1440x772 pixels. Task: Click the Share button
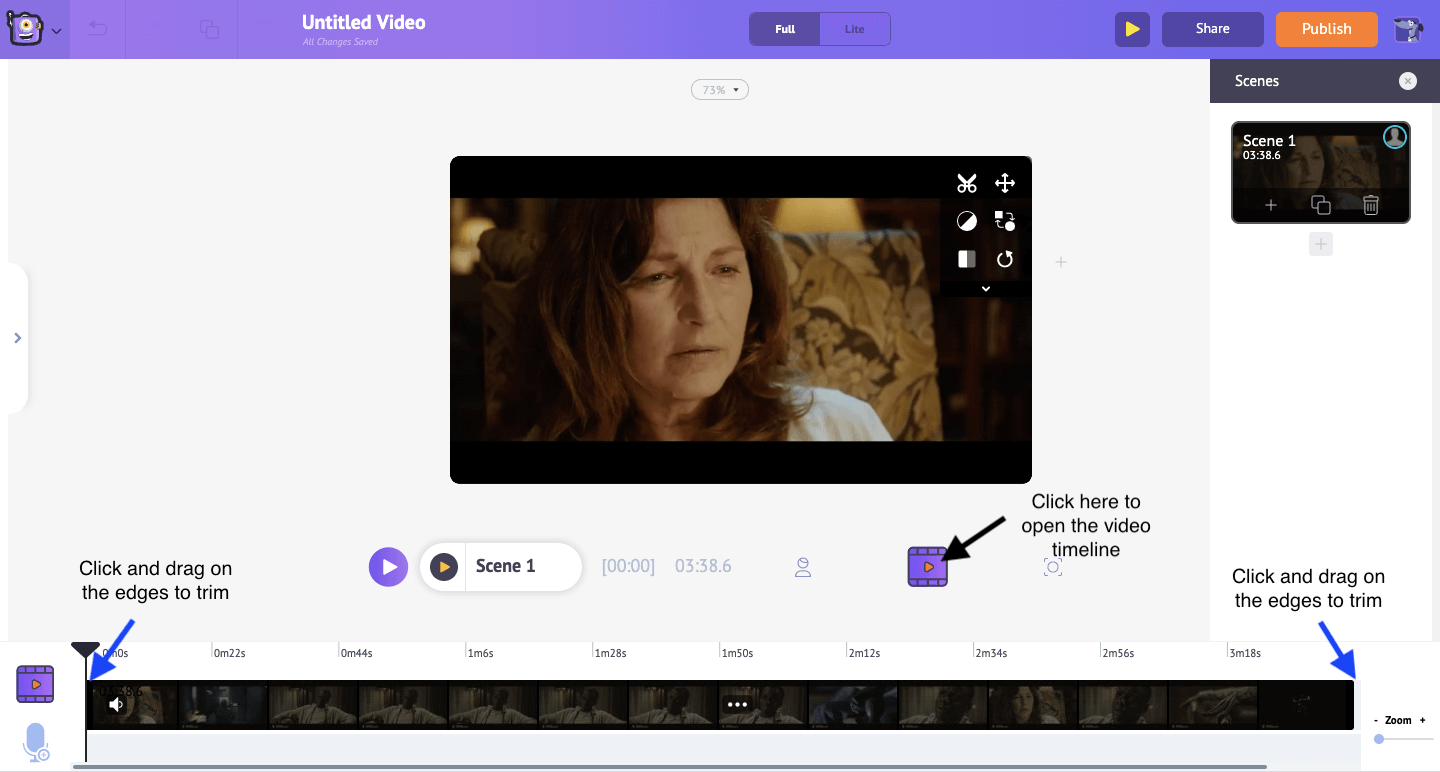(x=1212, y=29)
